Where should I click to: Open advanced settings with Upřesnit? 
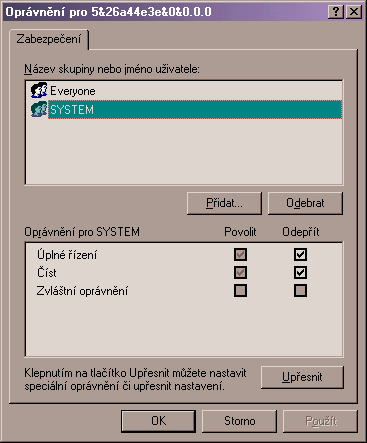[302, 377]
